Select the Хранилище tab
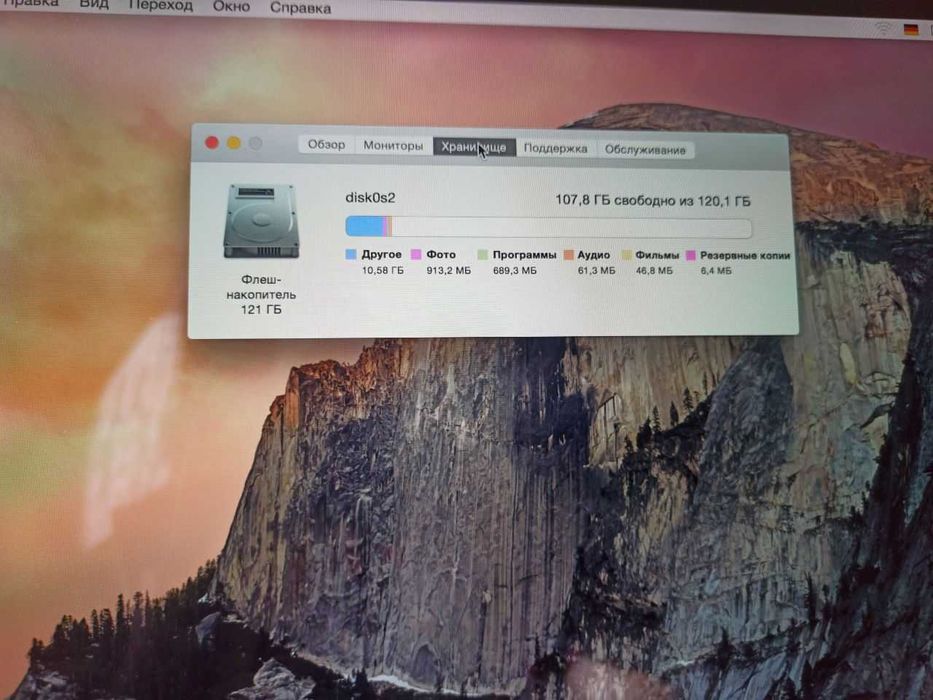Viewport: 933px width, 700px height. 474,147
